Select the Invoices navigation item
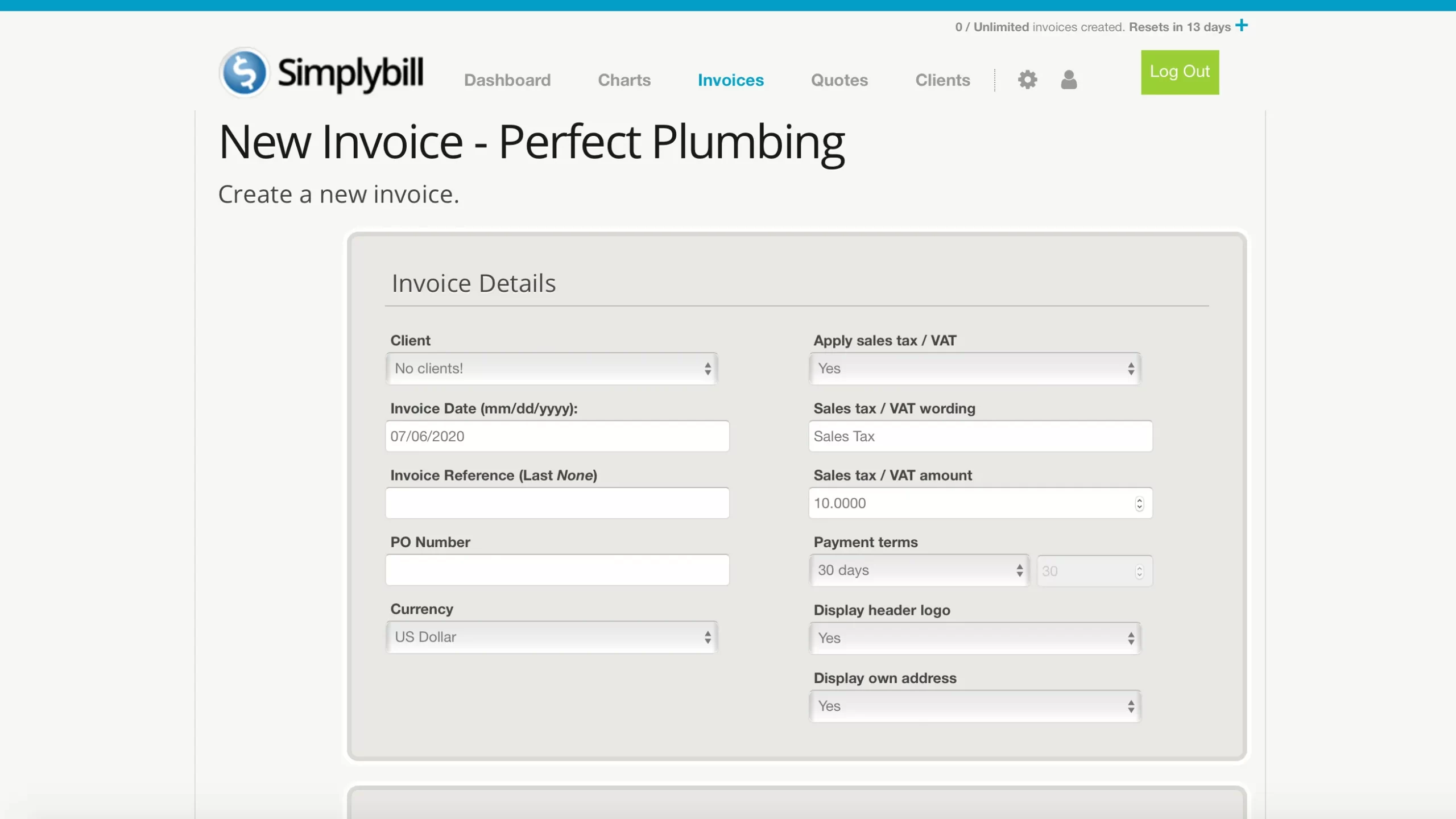This screenshot has width=1456, height=819. (730, 80)
